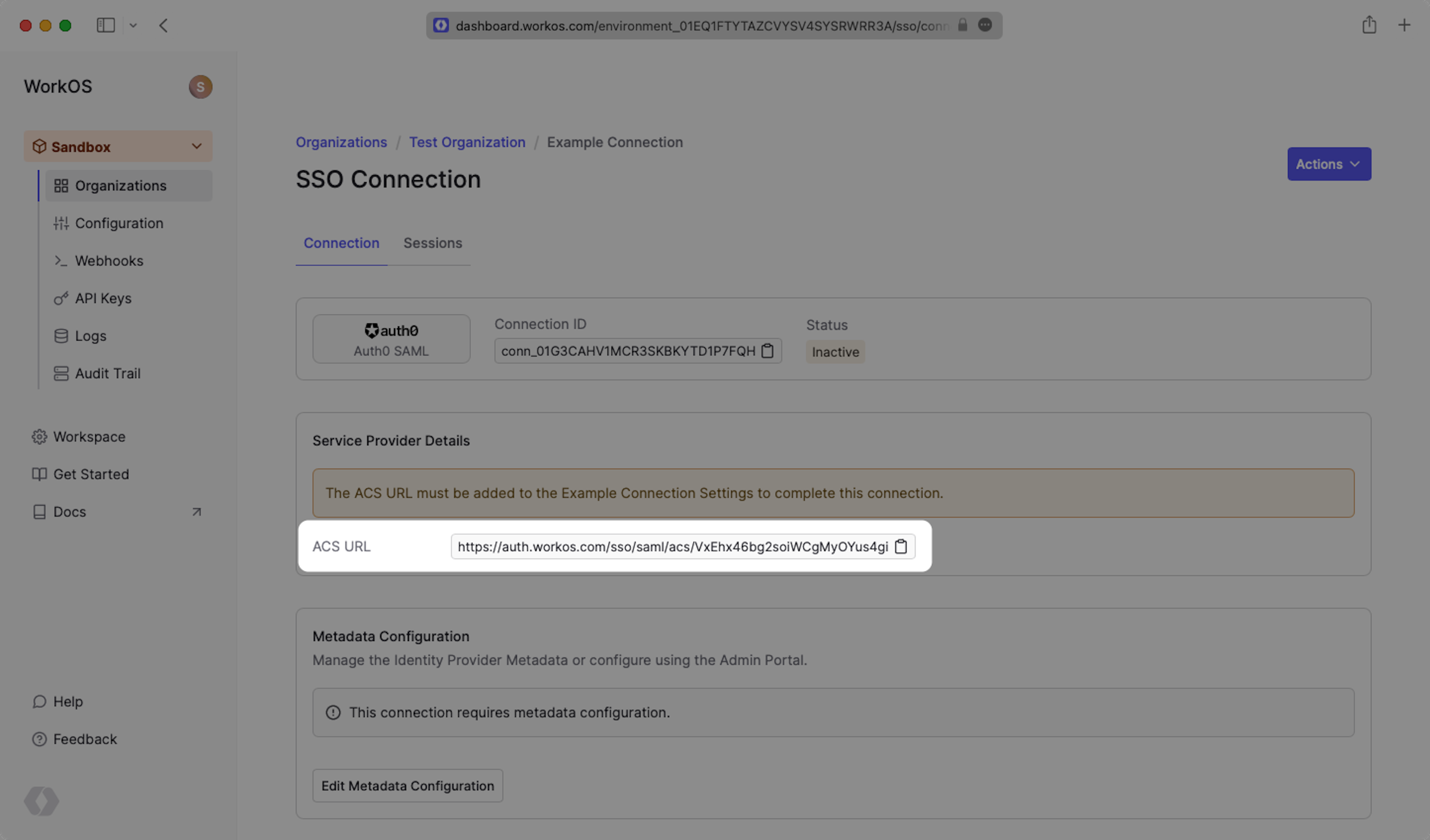Follow the Test Organization breadcrumb link

467,143
